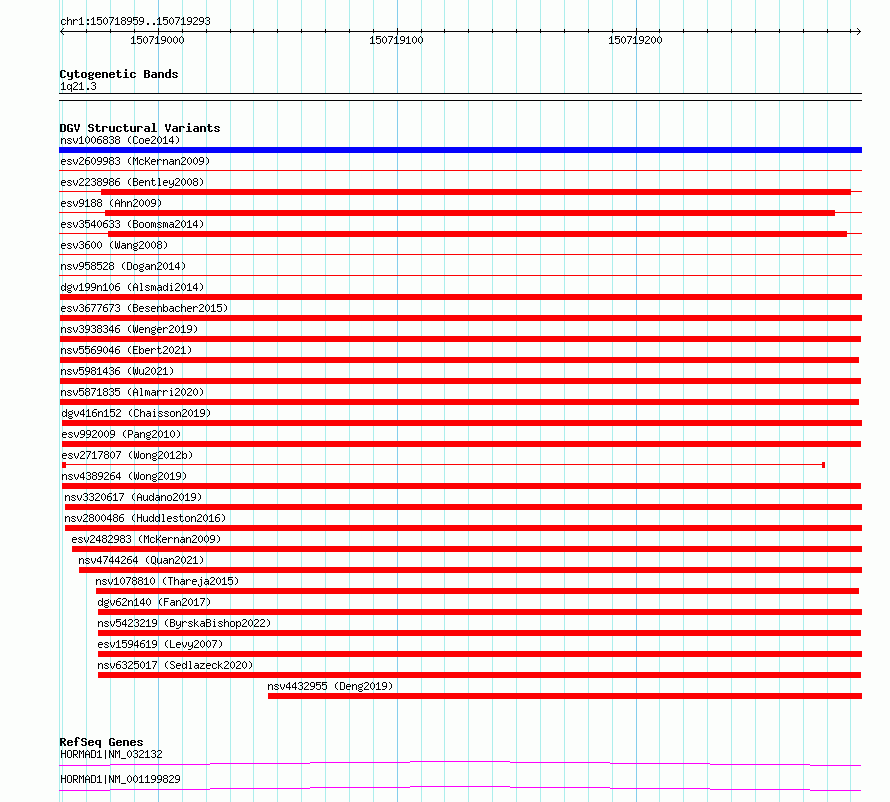890x802 pixels.
Task: Select variant nsv4744264 (Quan2021)
Action: coord(141,560)
